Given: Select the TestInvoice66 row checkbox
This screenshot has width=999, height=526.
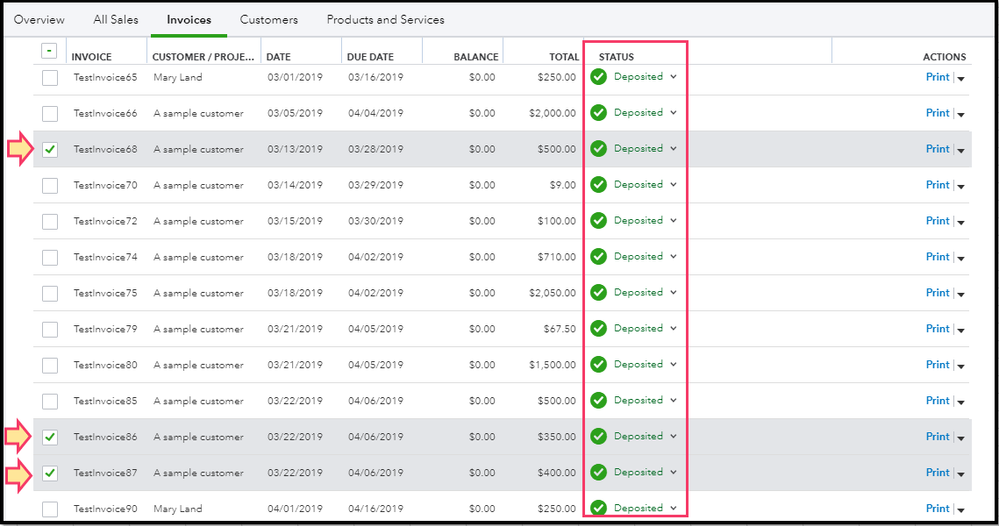Looking at the screenshot, I should click(50, 113).
